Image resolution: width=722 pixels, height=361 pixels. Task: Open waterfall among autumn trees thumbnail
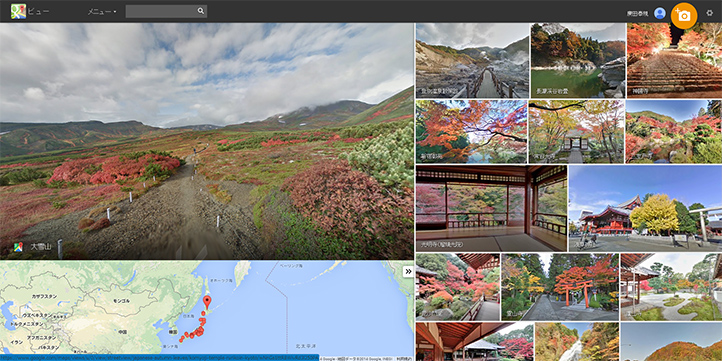[577, 342]
